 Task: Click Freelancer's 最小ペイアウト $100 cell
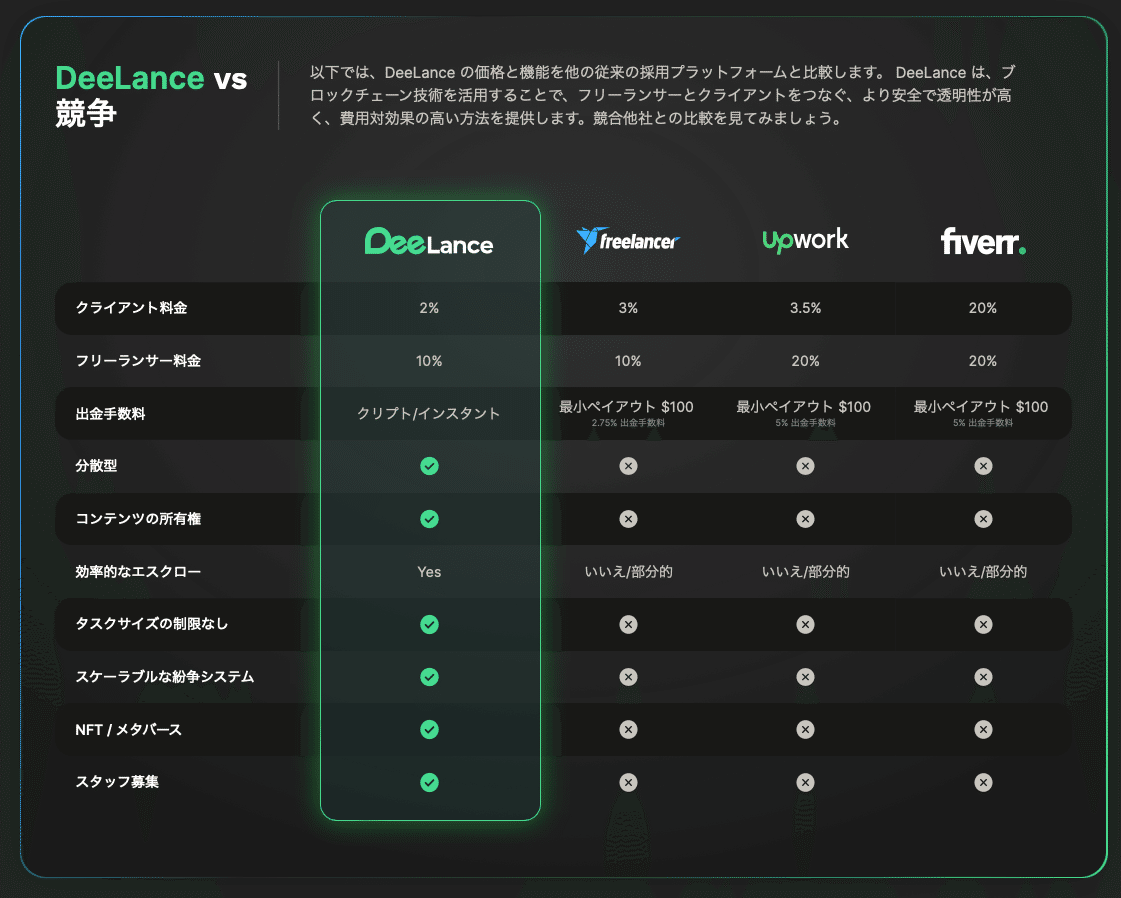point(626,408)
